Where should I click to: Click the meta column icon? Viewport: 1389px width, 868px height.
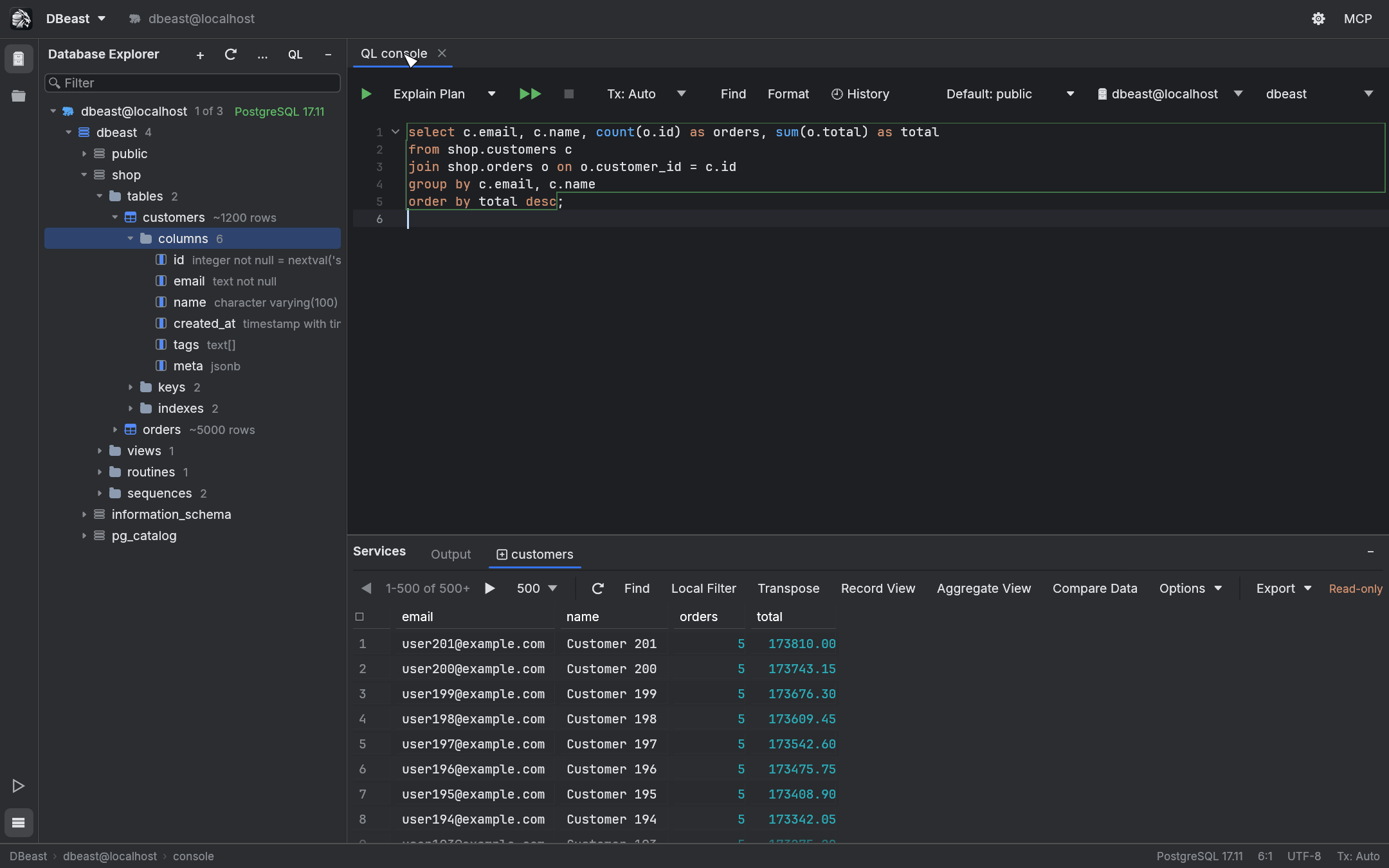161,366
